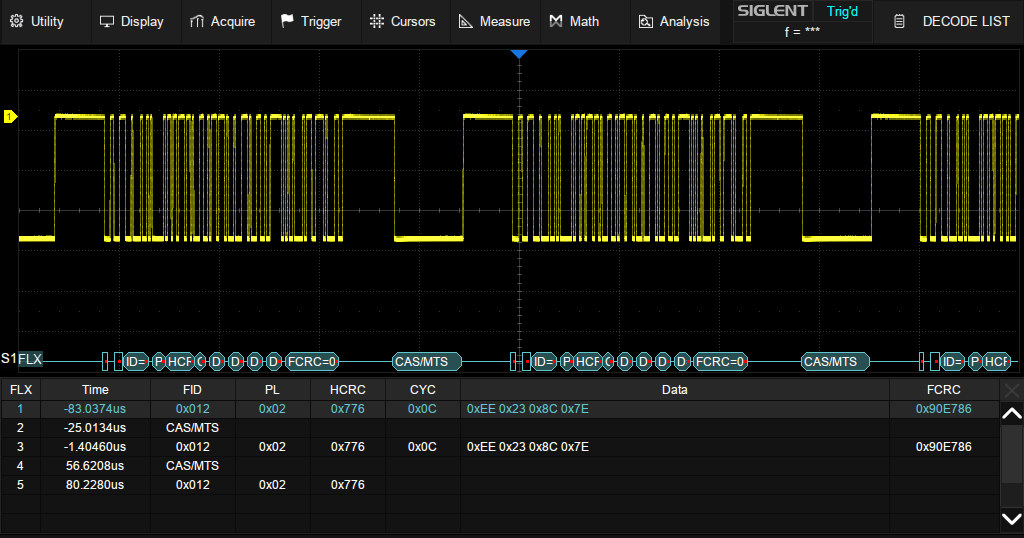Select the Acquire waveform icon
1024x538 pixels.
coord(197,21)
